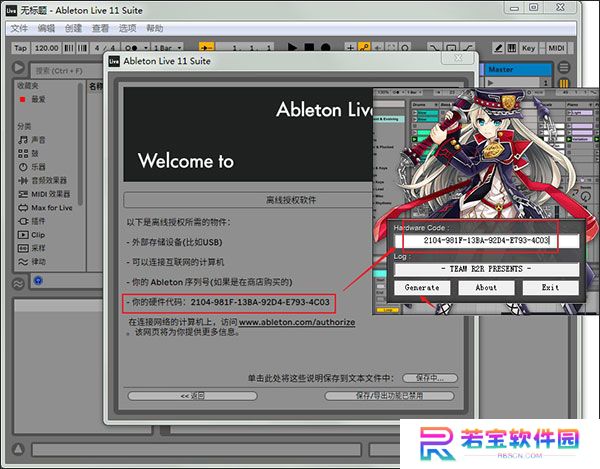Enable Draw Mode pencil icon
Viewport: 600px width, 469px height.
pos(499,48)
